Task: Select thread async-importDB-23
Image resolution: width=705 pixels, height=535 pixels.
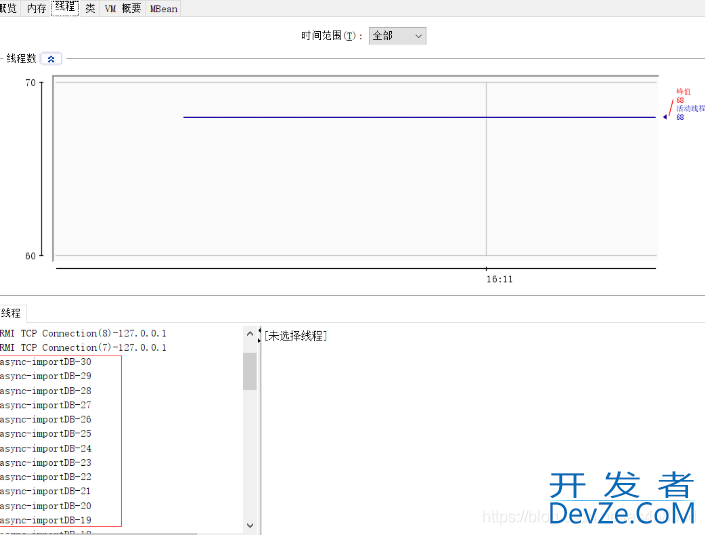Action: [x=45, y=463]
